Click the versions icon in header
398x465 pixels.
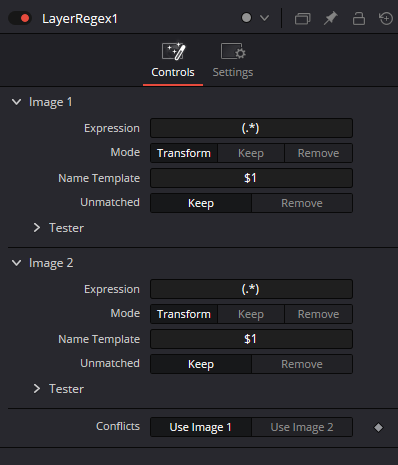(x=303, y=18)
